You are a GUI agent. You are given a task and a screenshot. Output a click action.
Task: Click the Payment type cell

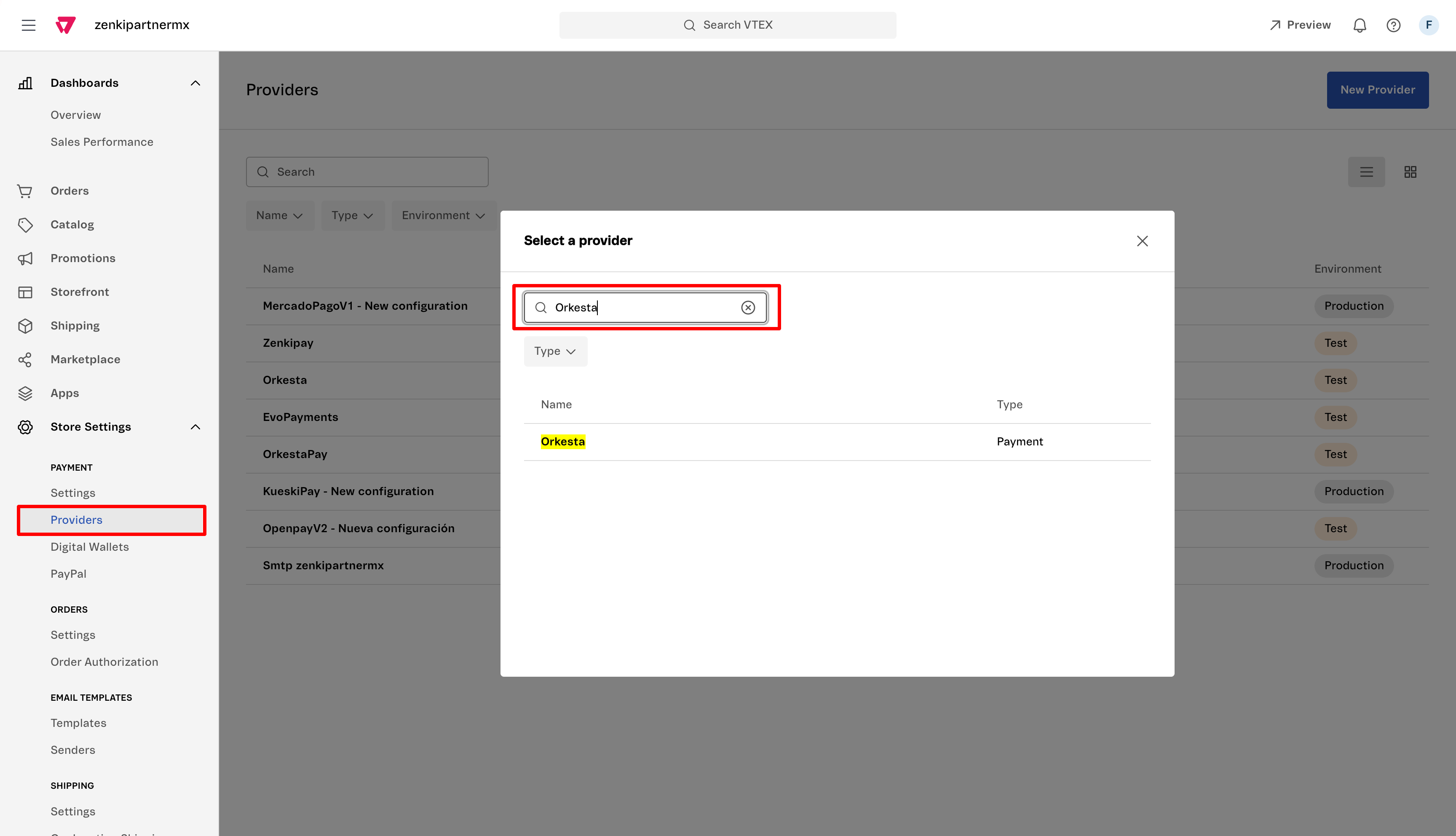1020,442
